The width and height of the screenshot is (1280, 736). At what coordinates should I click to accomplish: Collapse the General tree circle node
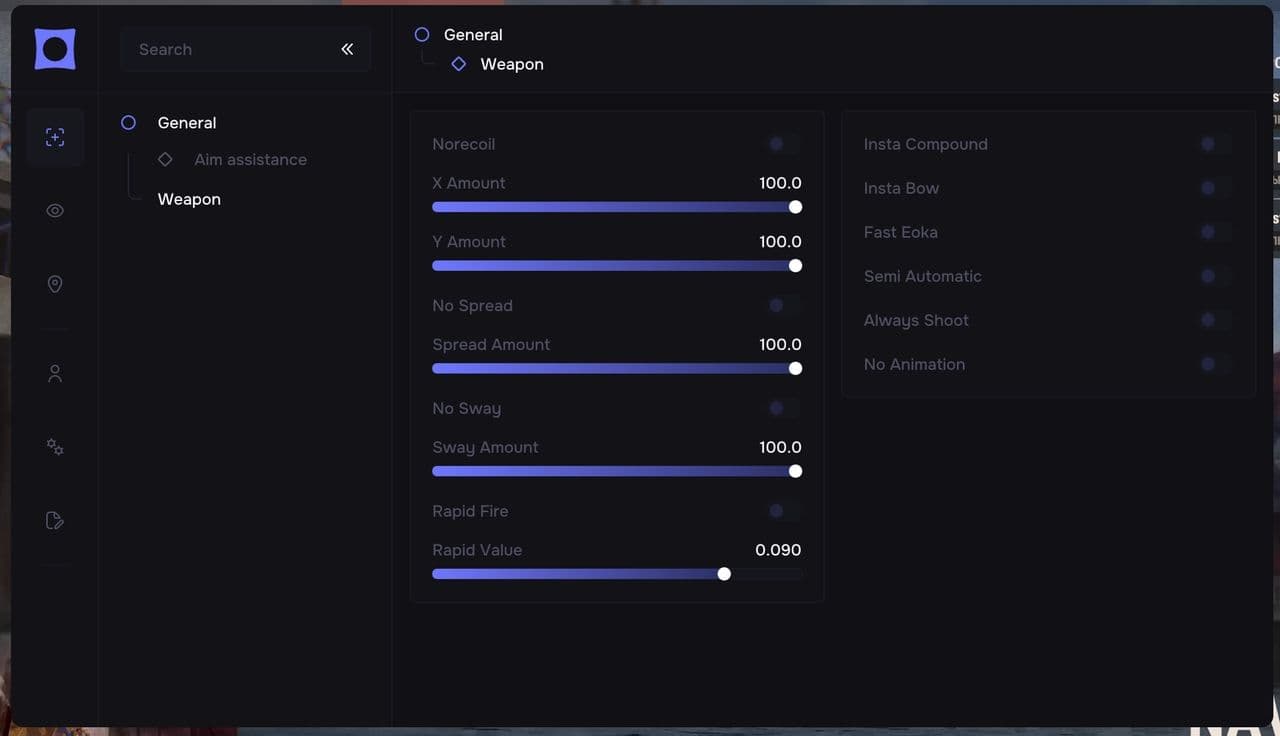[128, 122]
